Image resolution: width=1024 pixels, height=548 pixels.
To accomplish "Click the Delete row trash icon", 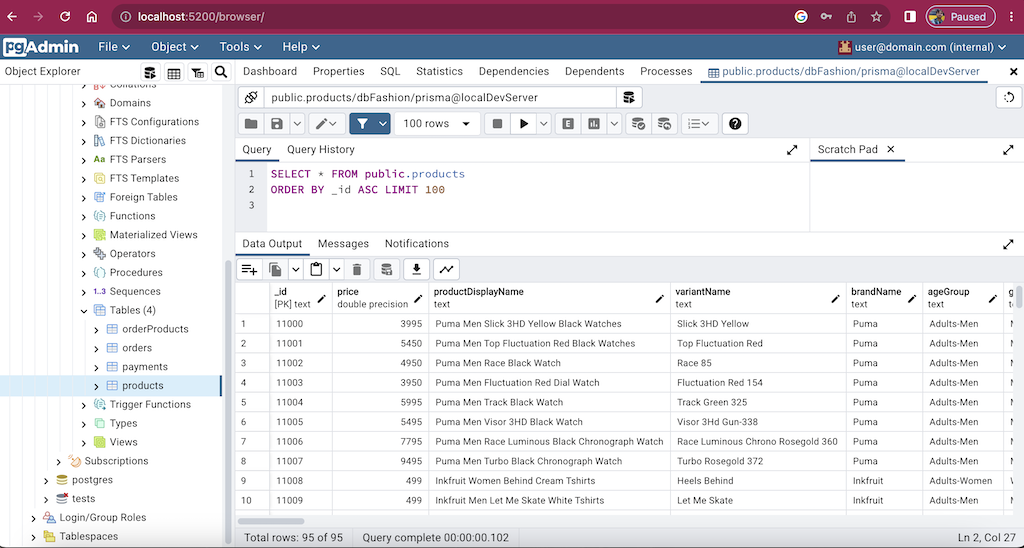I will point(357,269).
